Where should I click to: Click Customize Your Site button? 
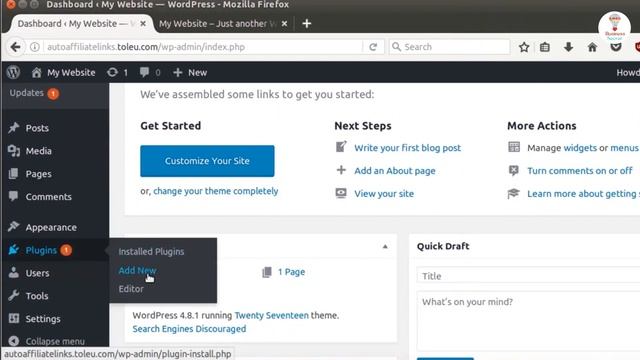[x=207, y=161]
